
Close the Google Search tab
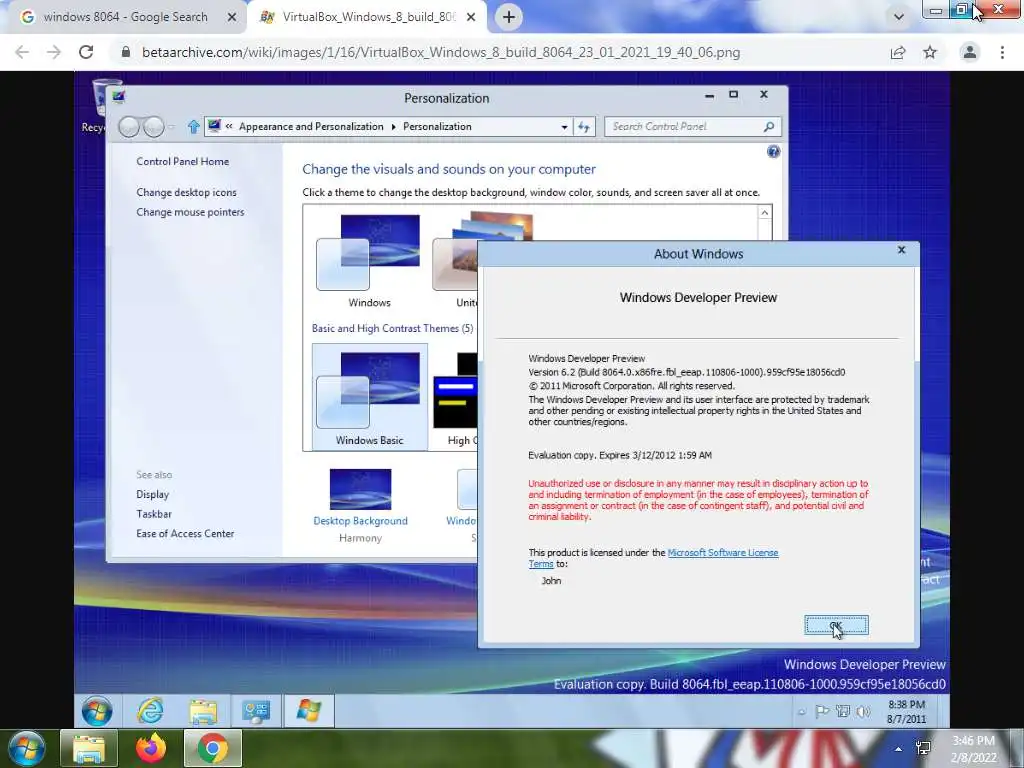click(231, 18)
